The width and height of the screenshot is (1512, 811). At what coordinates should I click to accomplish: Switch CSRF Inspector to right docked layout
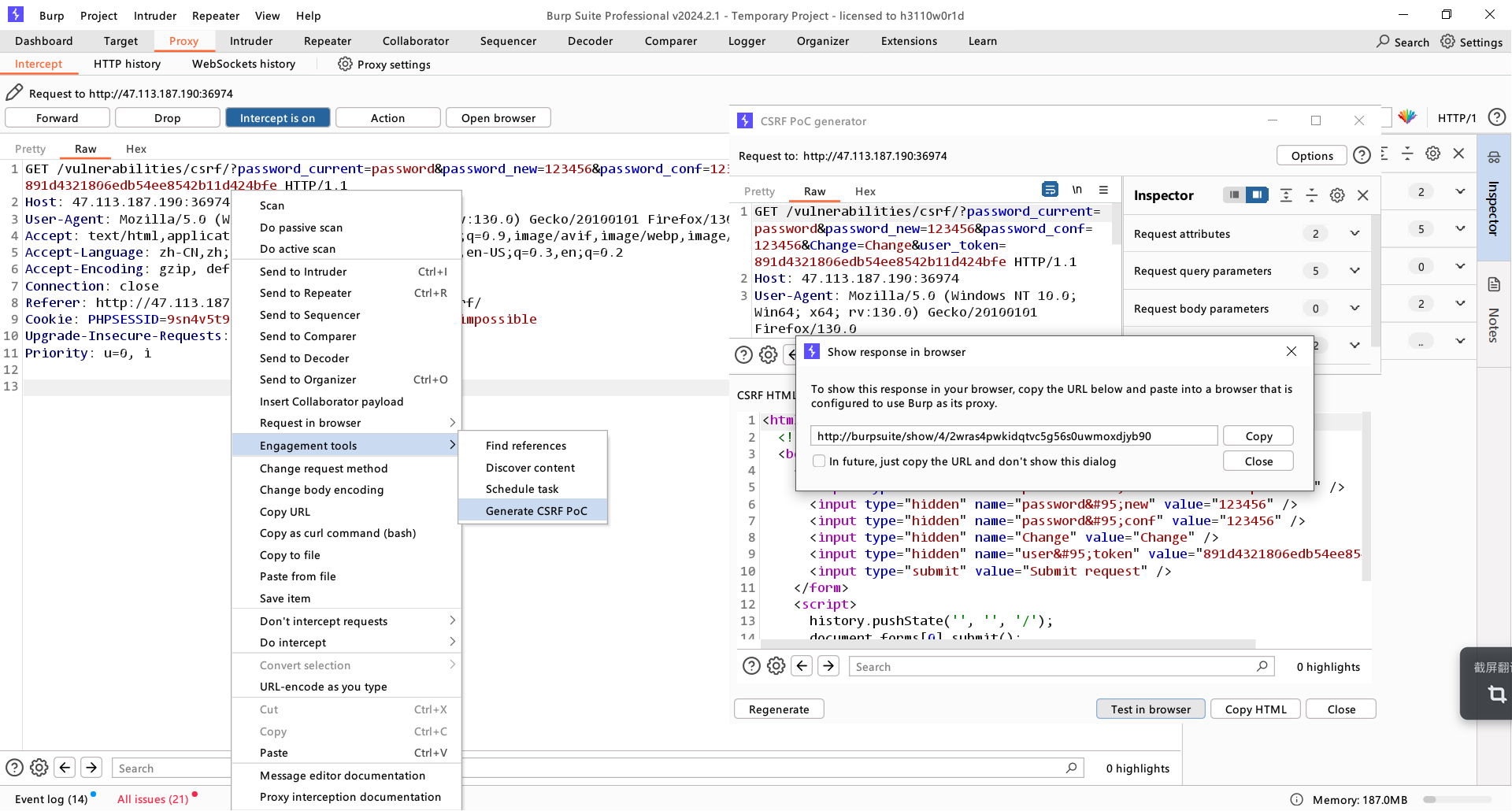point(1257,194)
